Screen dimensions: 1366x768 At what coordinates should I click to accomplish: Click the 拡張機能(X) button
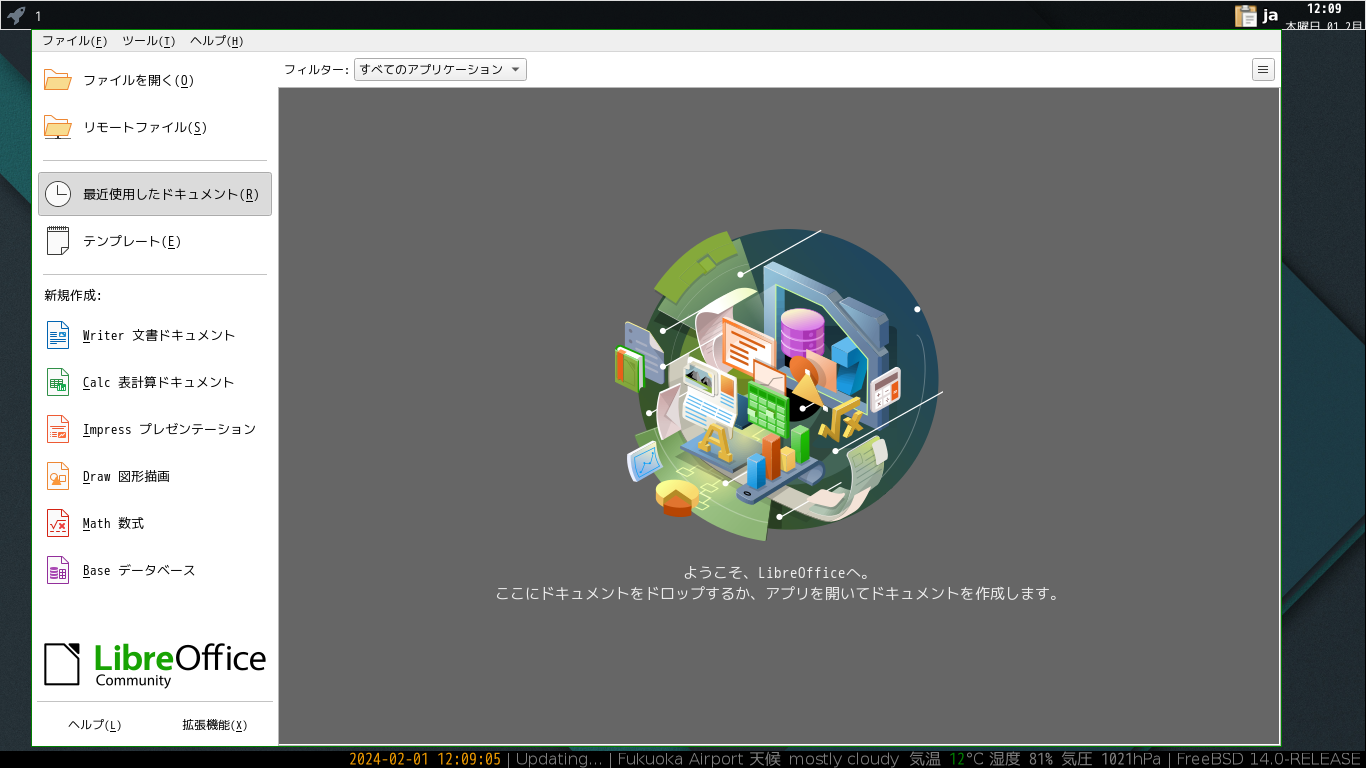click(x=215, y=725)
